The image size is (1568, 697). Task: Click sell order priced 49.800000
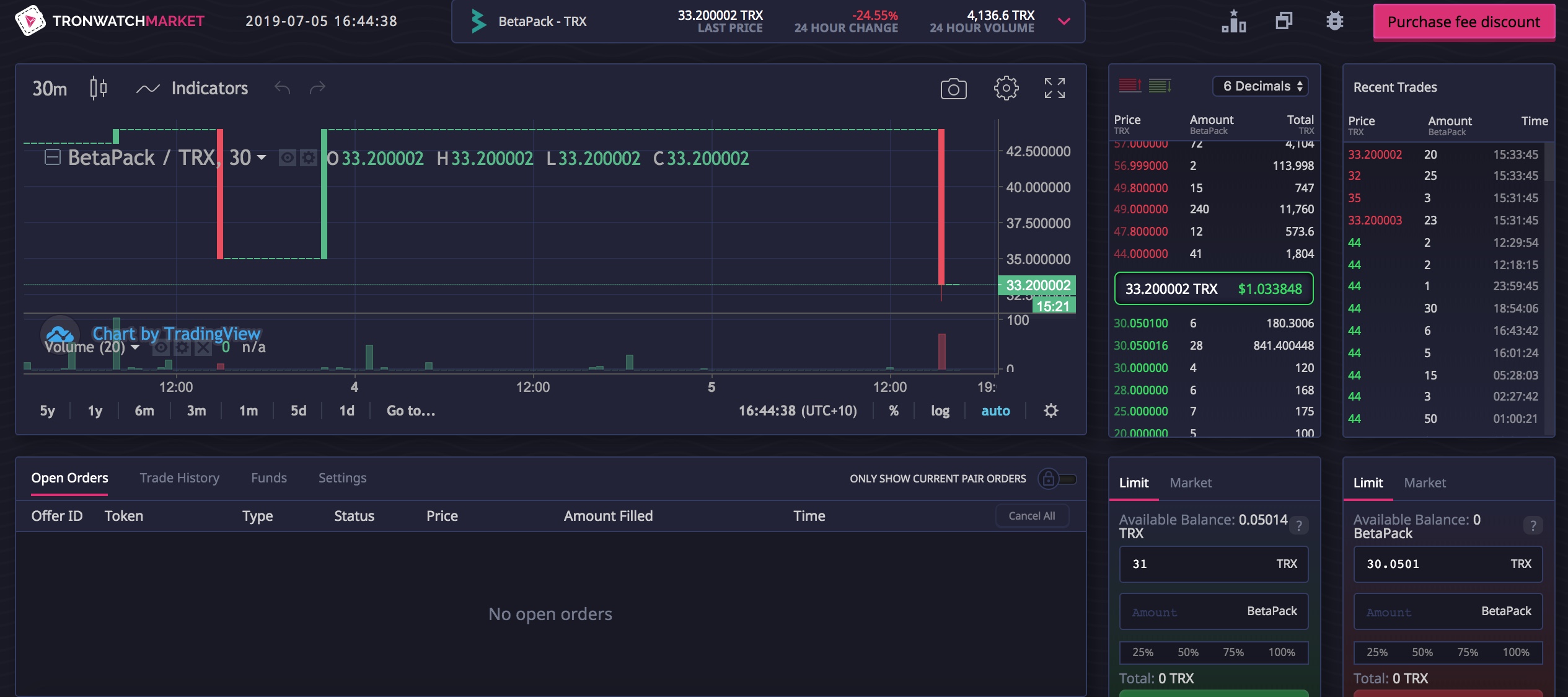pos(1213,188)
